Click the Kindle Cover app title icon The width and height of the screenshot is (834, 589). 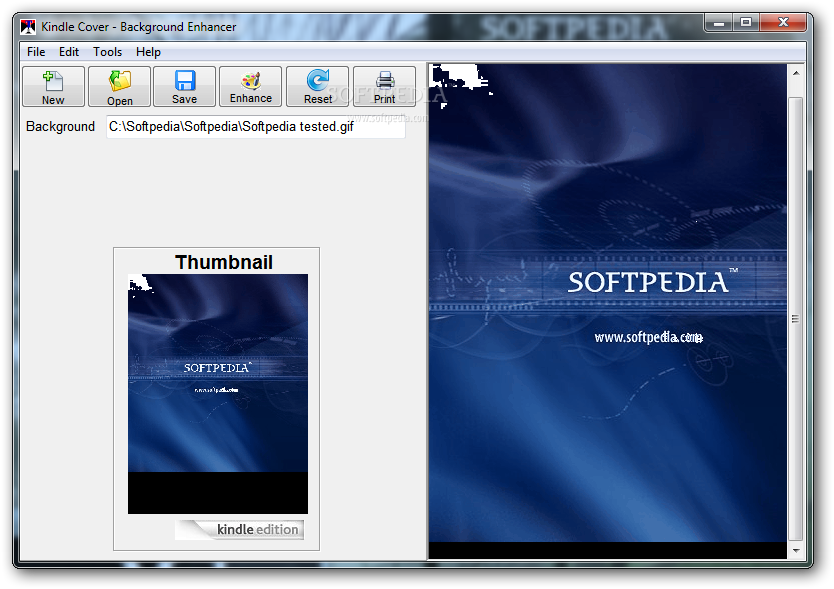[28, 27]
